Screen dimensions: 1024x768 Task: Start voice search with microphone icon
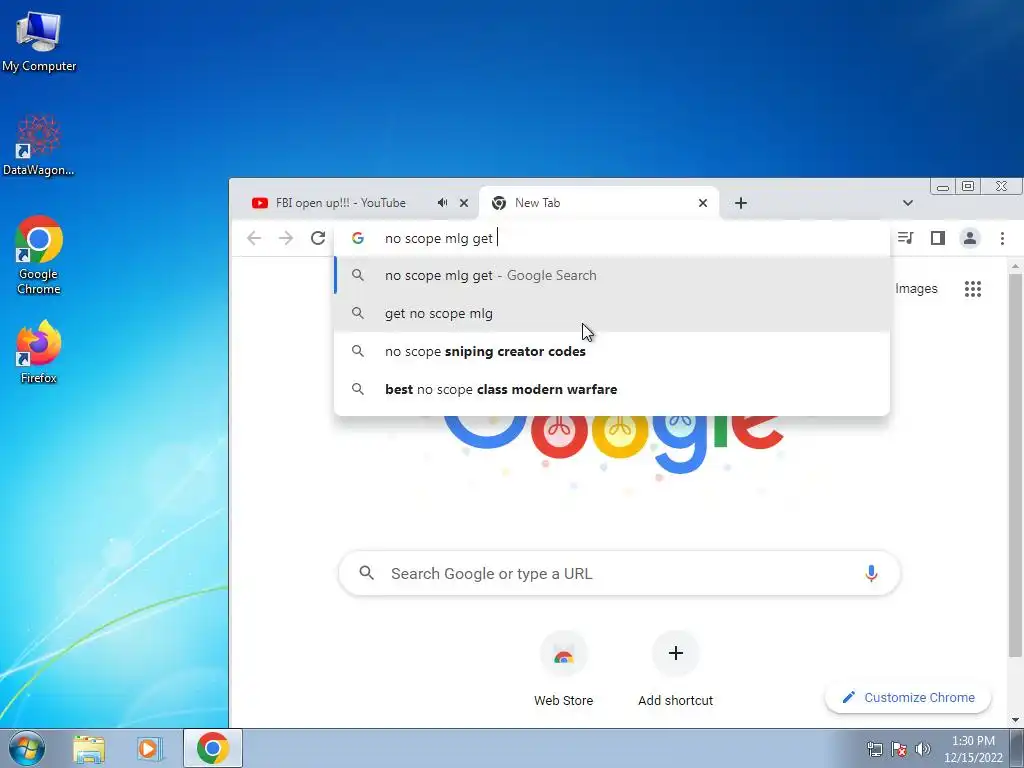click(871, 573)
